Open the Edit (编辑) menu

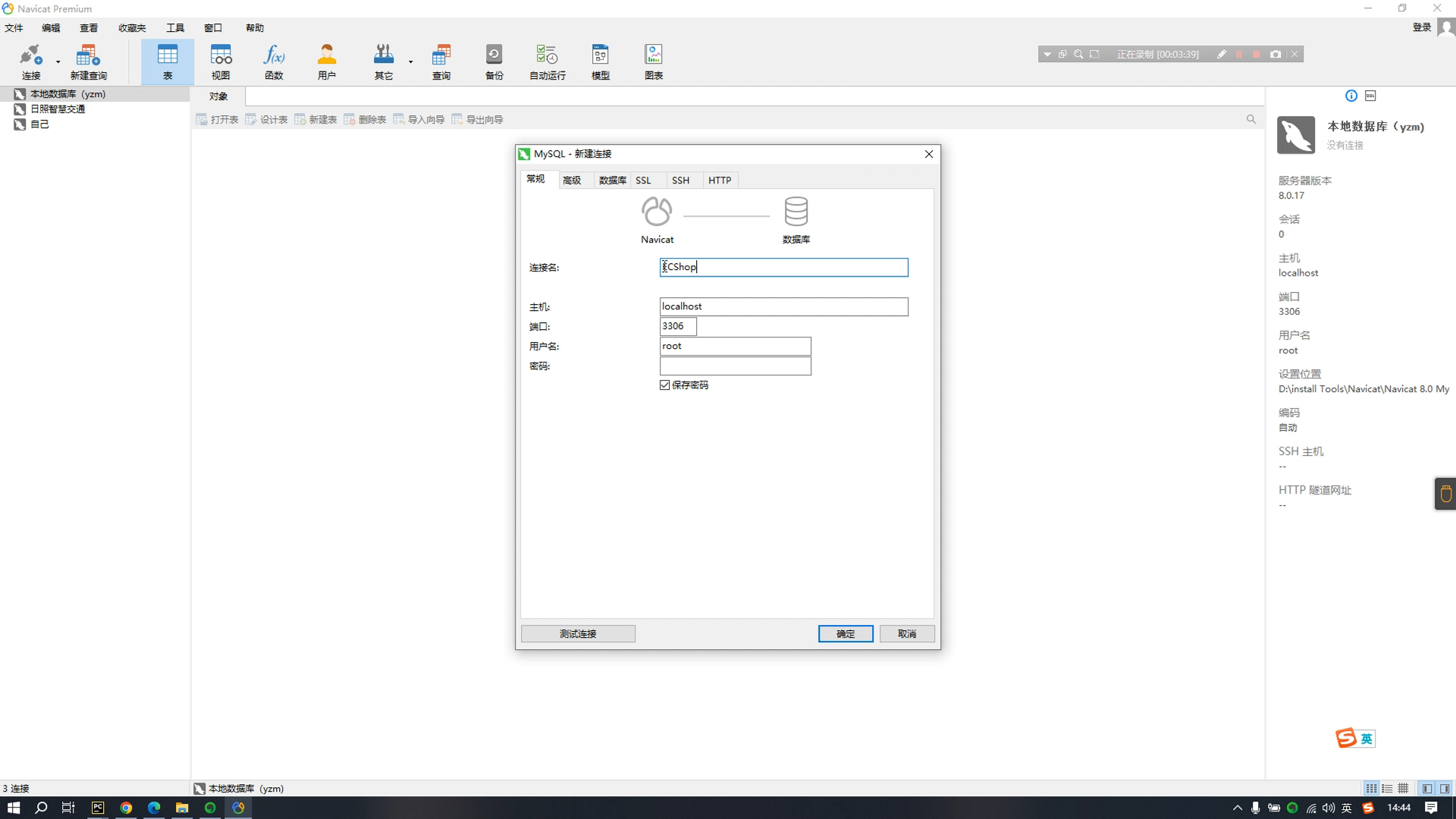[x=51, y=28]
